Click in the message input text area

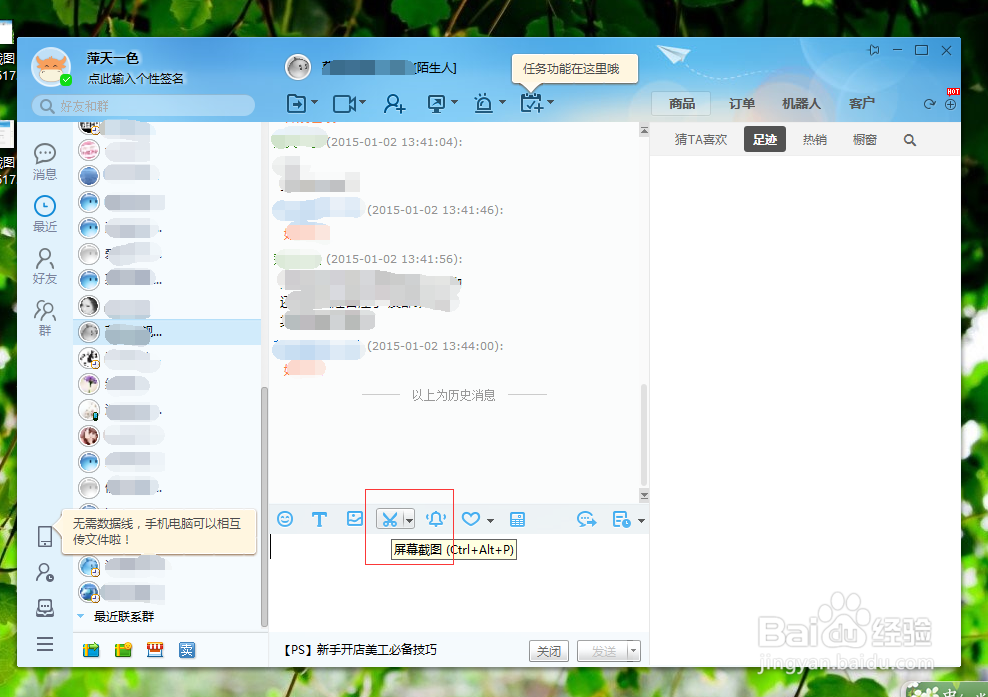tap(459, 583)
